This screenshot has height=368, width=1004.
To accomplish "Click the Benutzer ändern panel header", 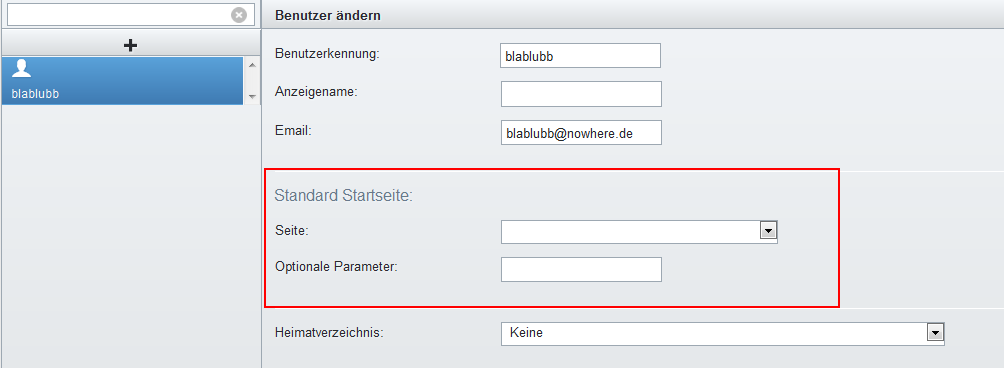I will click(633, 15).
